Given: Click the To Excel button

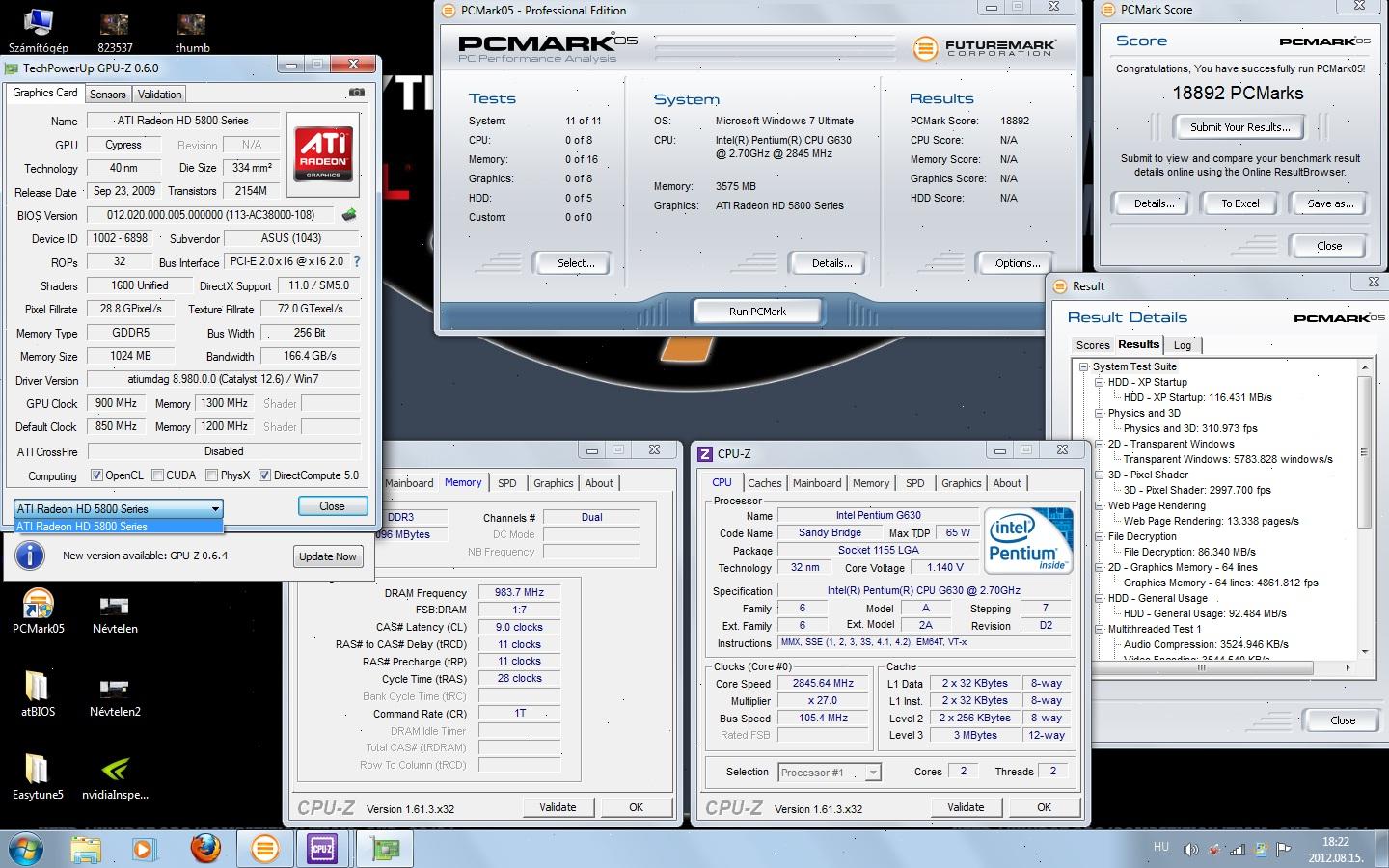Looking at the screenshot, I should click(1239, 203).
